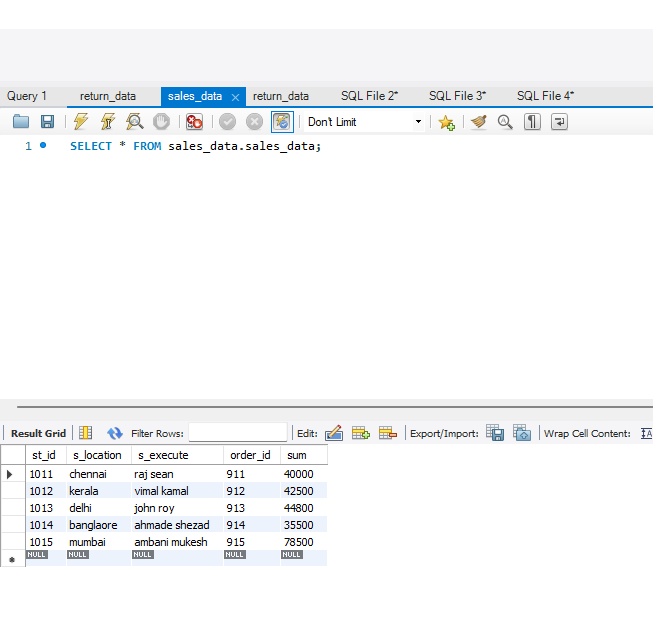Click the line 1 breakpoint dot

(43, 145)
